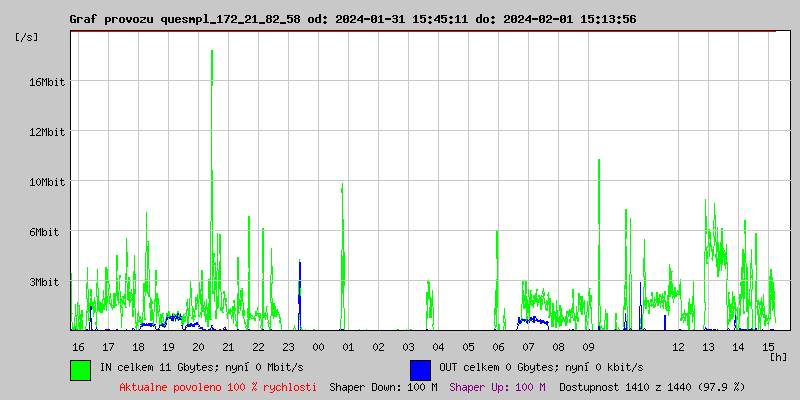Click the red 'Aktualne povoleno 100 % rychlosti' text
Viewport: 800px width, 400px height.
click(x=218, y=387)
